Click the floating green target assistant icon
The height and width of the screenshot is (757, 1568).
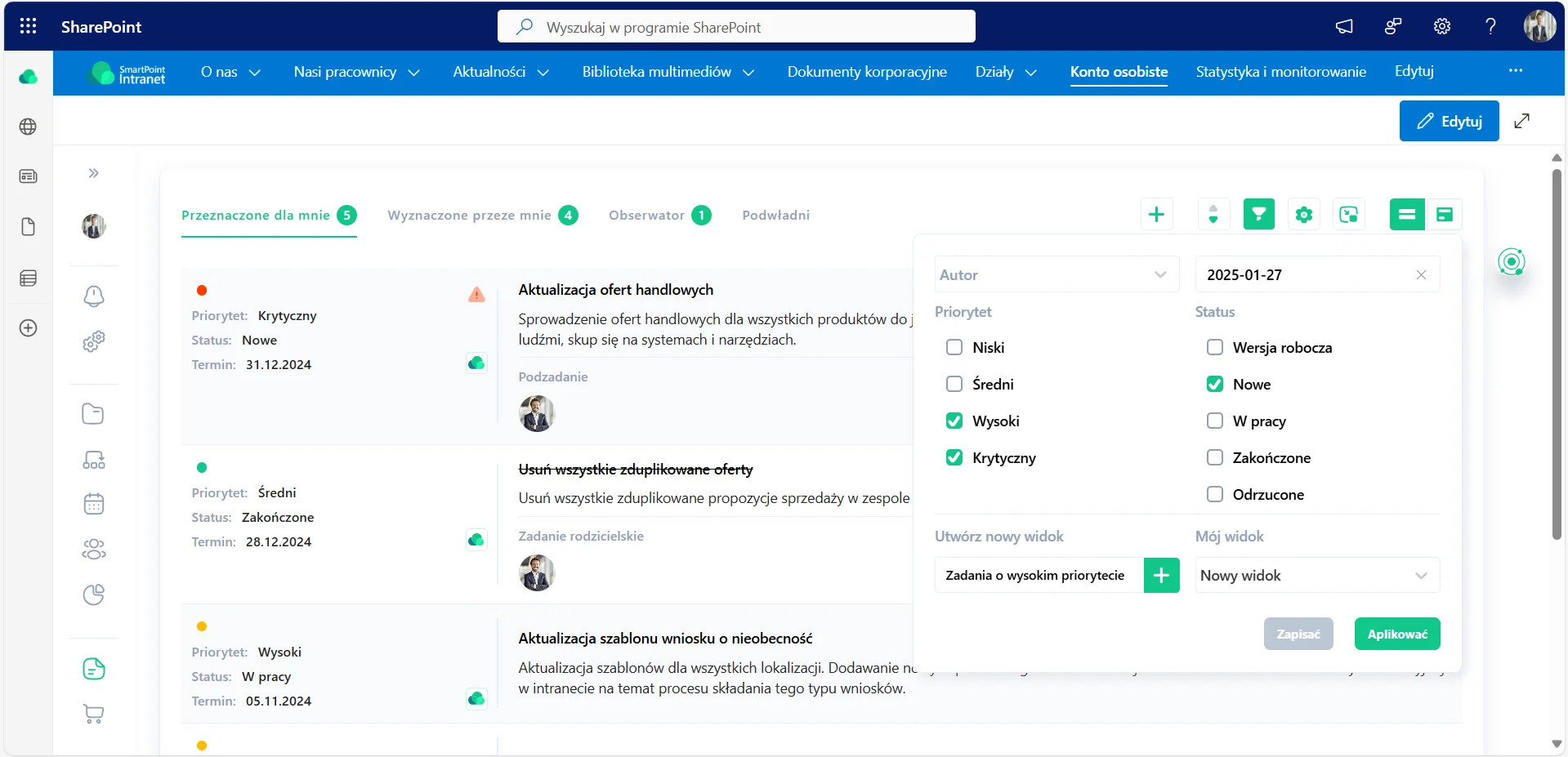click(1512, 261)
